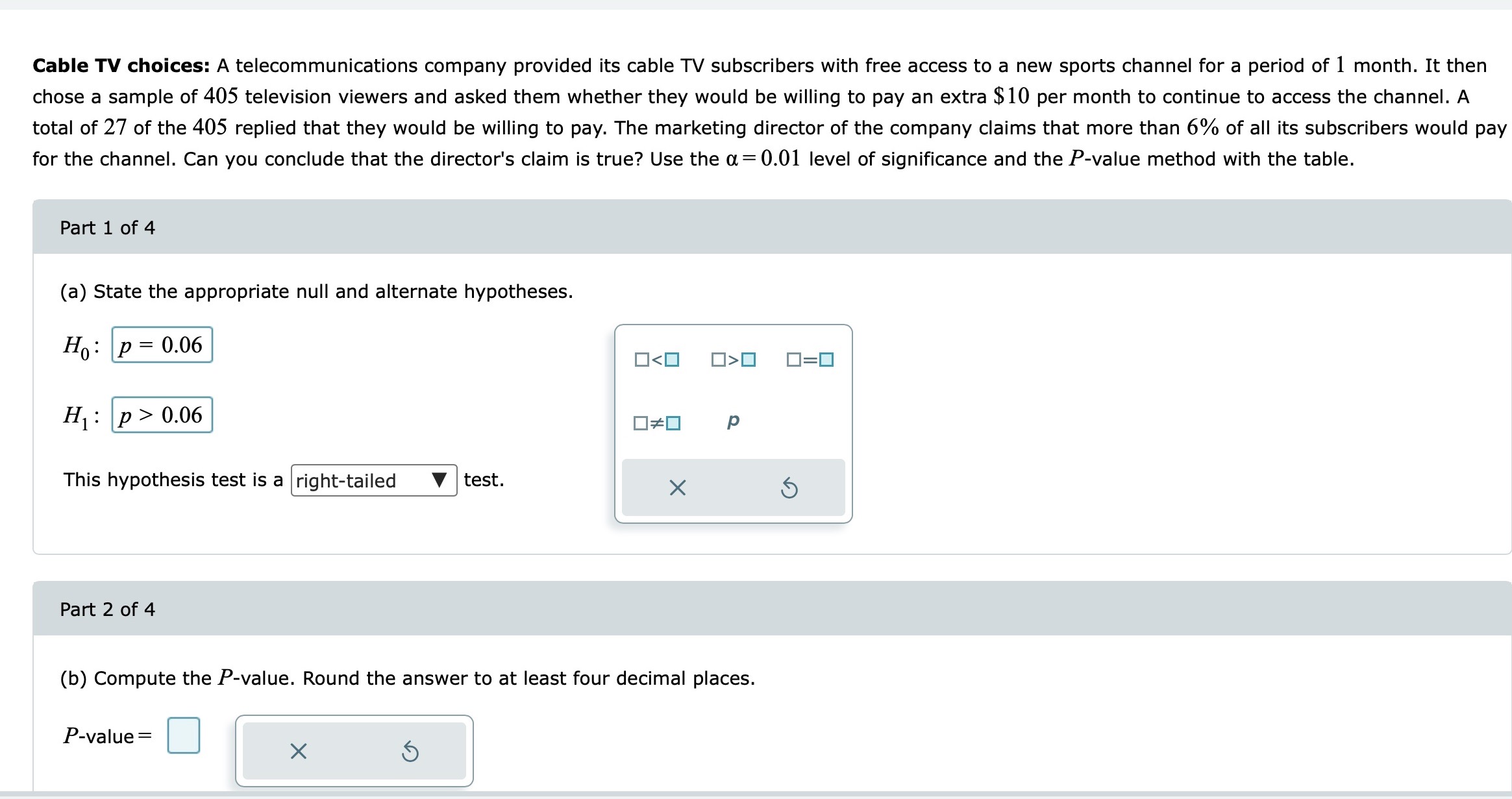The width and height of the screenshot is (1512, 799).
Task: Click the dropdown arrow beside right-tailed
Action: point(439,481)
